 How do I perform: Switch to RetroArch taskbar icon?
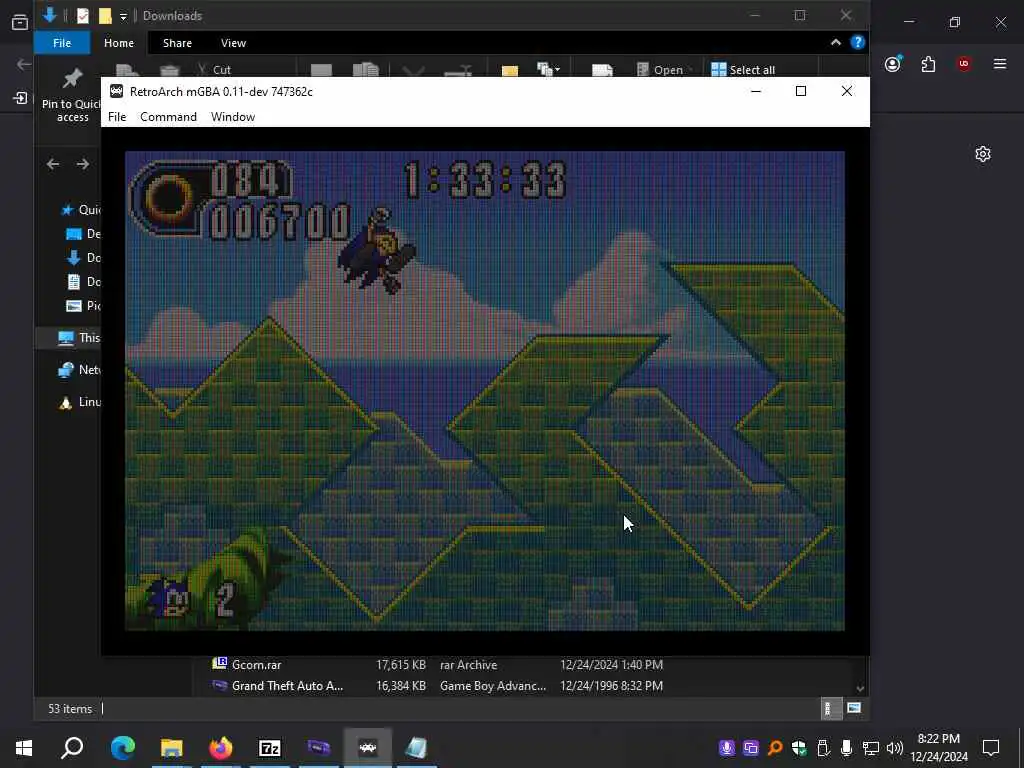click(x=368, y=748)
